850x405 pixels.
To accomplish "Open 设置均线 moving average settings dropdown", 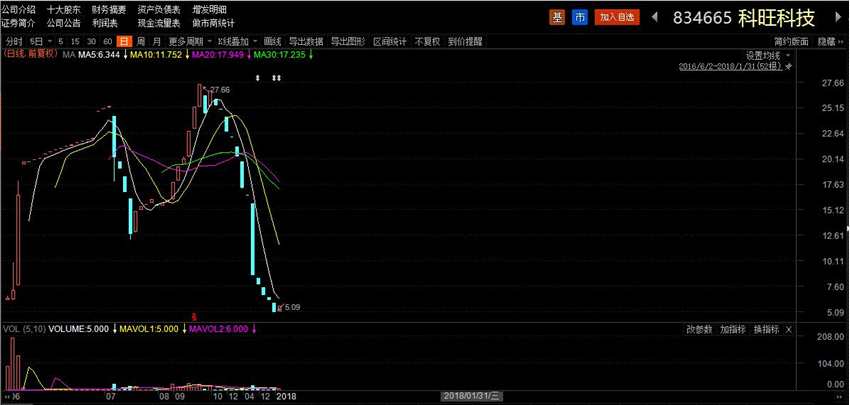I will 768,55.
